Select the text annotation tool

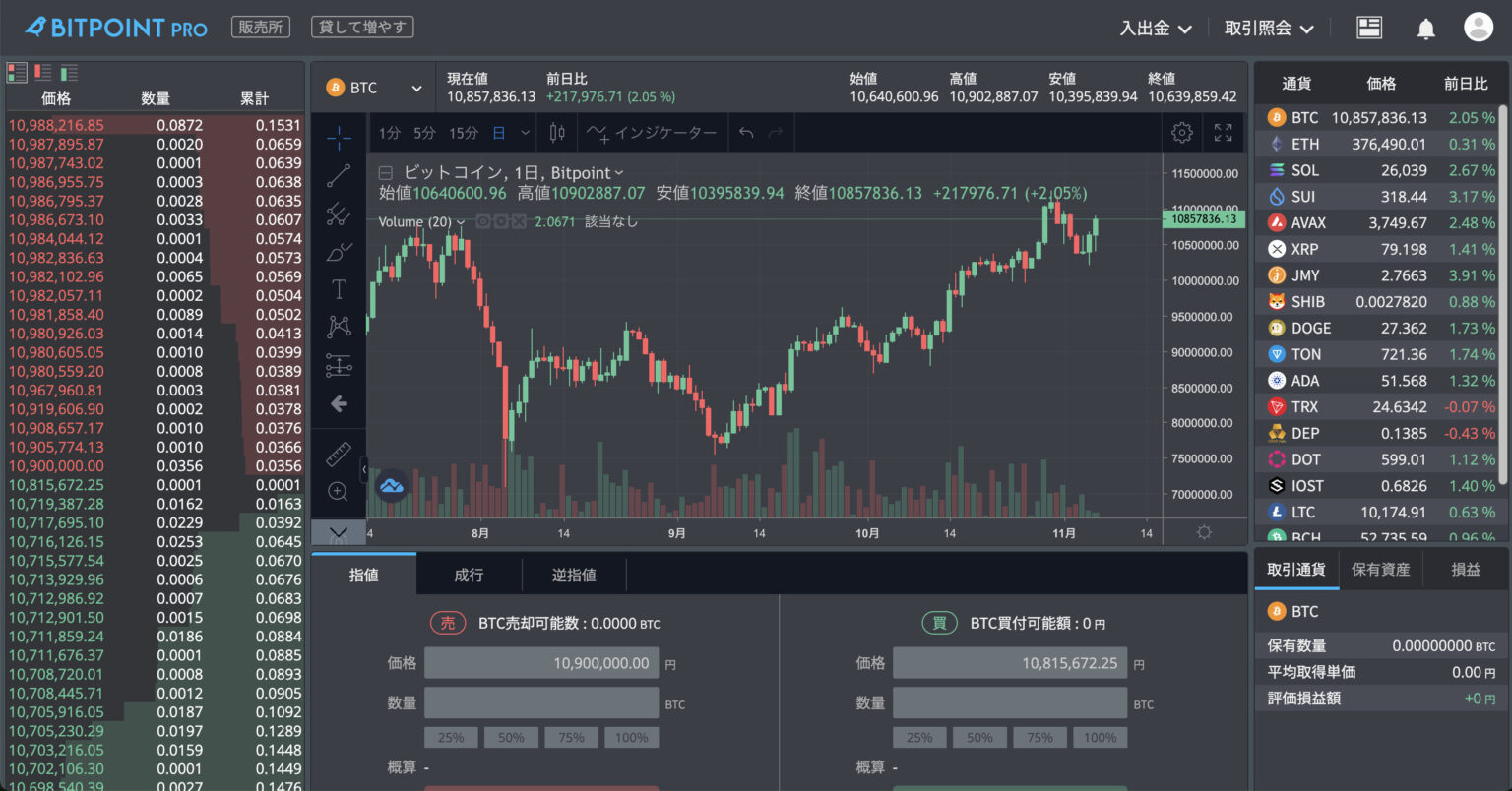point(339,288)
